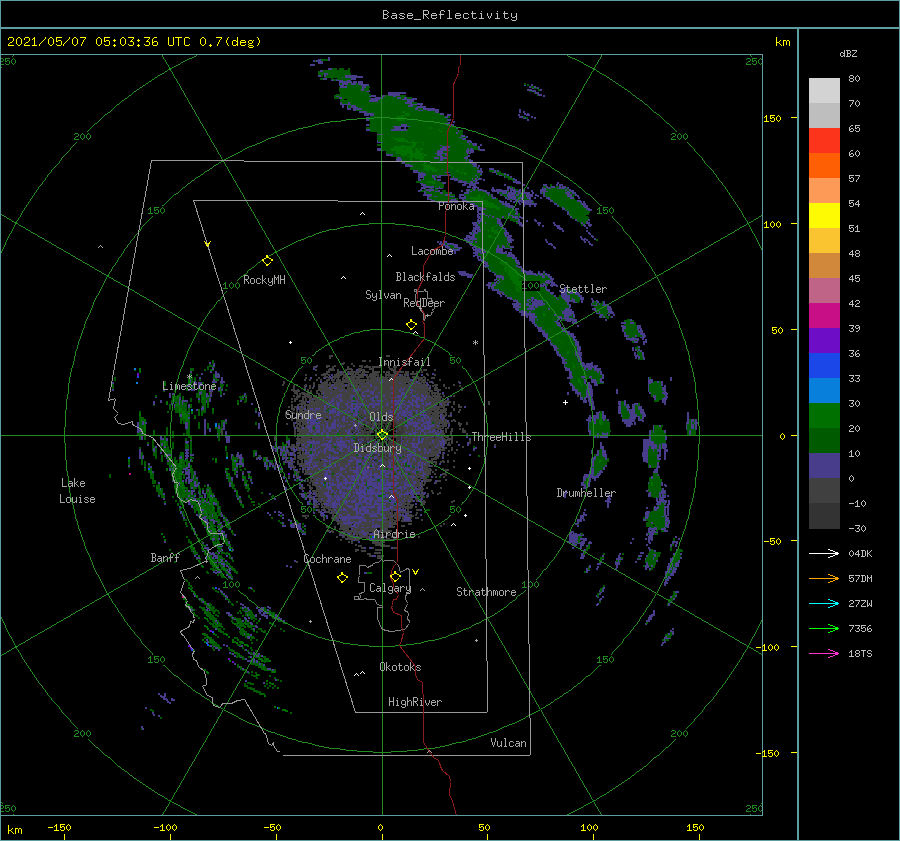Click the Okotoks city label
Viewport: 900px width, 841px height.
coord(400,666)
